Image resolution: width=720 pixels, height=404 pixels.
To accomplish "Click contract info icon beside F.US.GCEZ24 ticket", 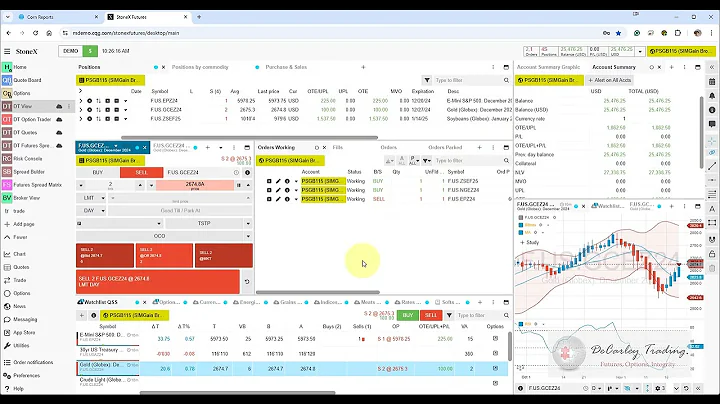I will [x=248, y=173].
